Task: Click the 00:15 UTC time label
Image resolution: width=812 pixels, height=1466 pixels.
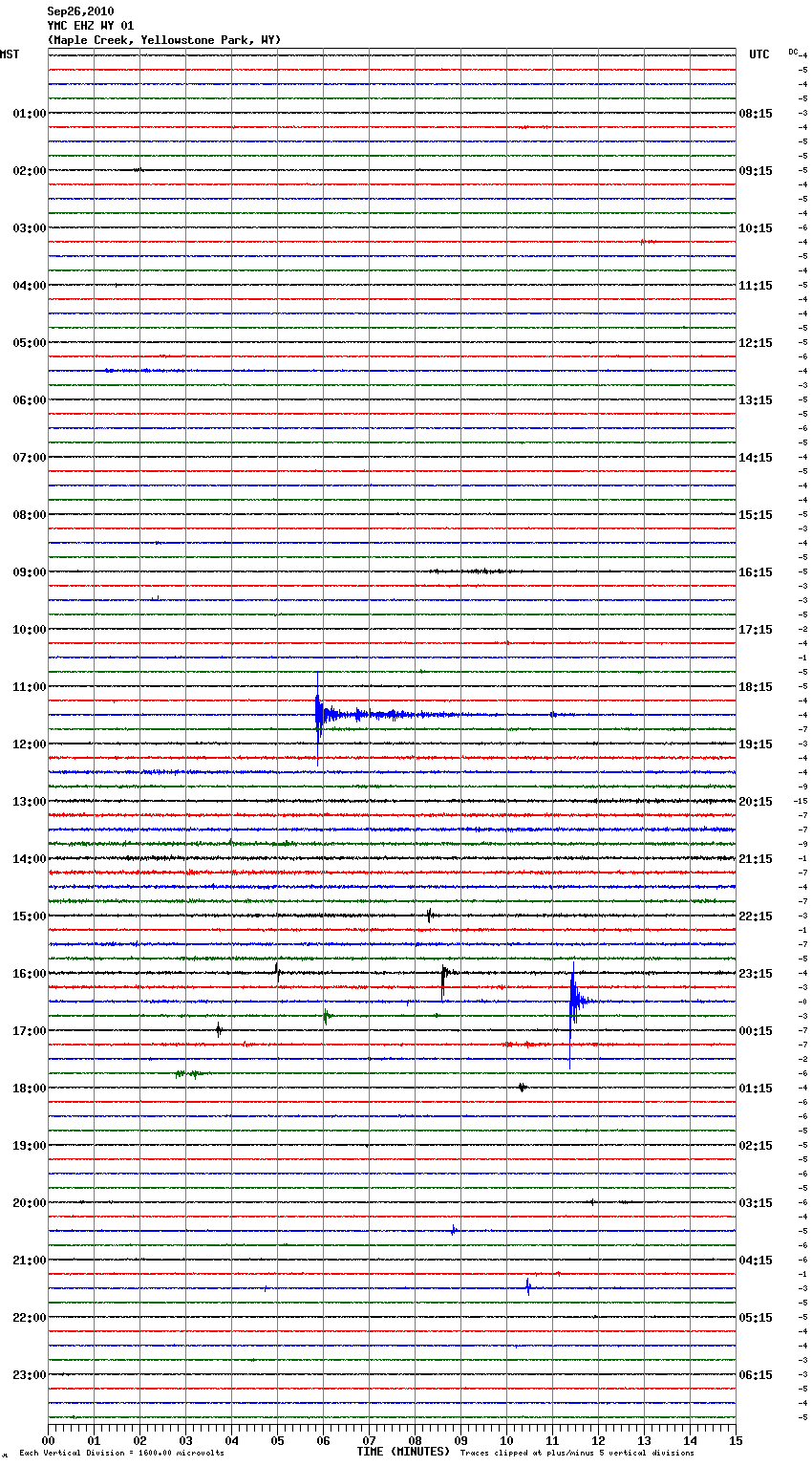Action: tap(756, 1031)
